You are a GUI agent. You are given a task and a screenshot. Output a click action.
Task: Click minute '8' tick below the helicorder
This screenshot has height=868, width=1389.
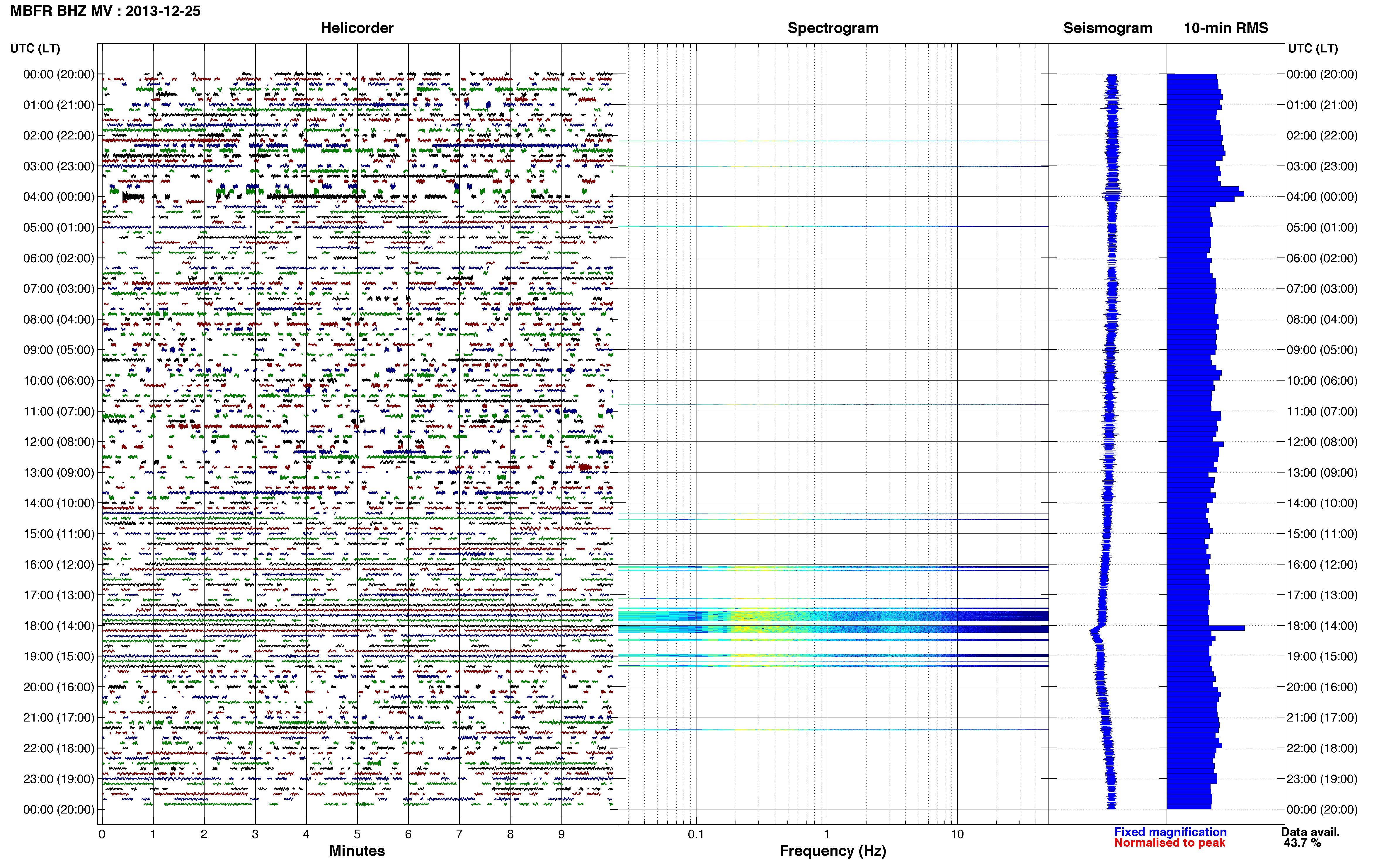[510, 834]
